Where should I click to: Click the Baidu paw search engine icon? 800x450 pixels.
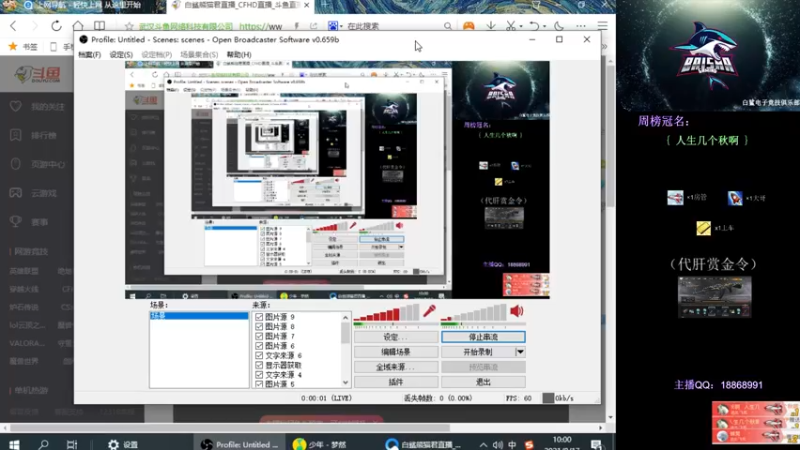click(x=333, y=26)
